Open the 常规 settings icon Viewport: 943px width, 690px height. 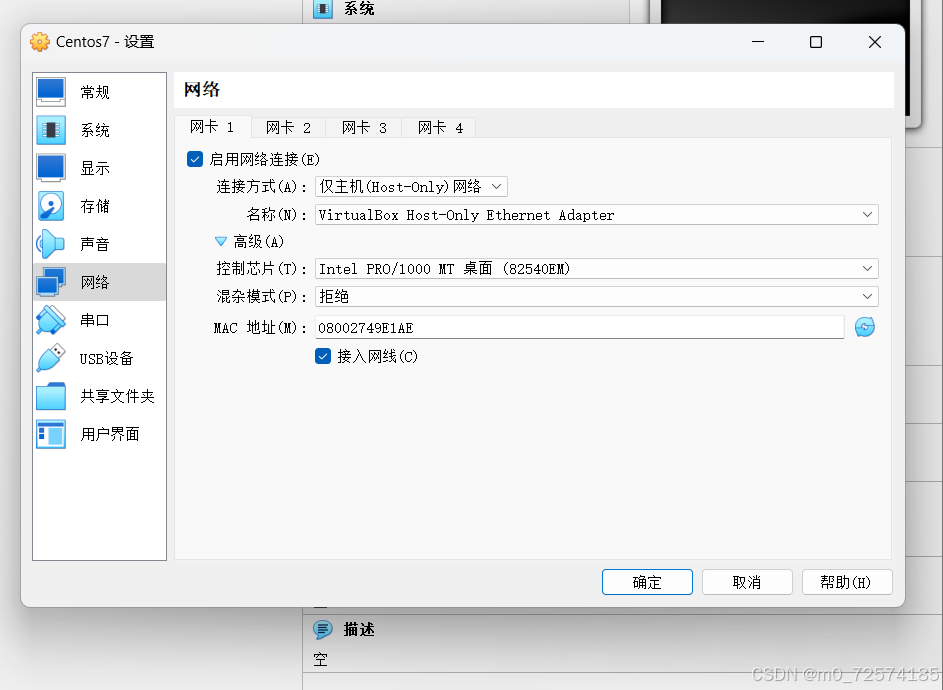pyautogui.click(x=51, y=92)
